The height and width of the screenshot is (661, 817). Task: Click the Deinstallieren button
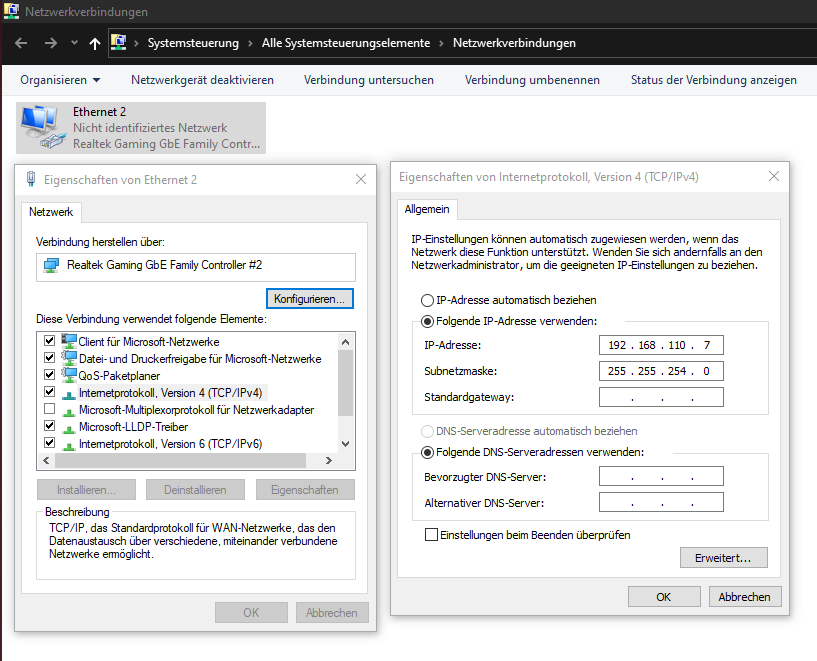pyautogui.click(x=195, y=490)
